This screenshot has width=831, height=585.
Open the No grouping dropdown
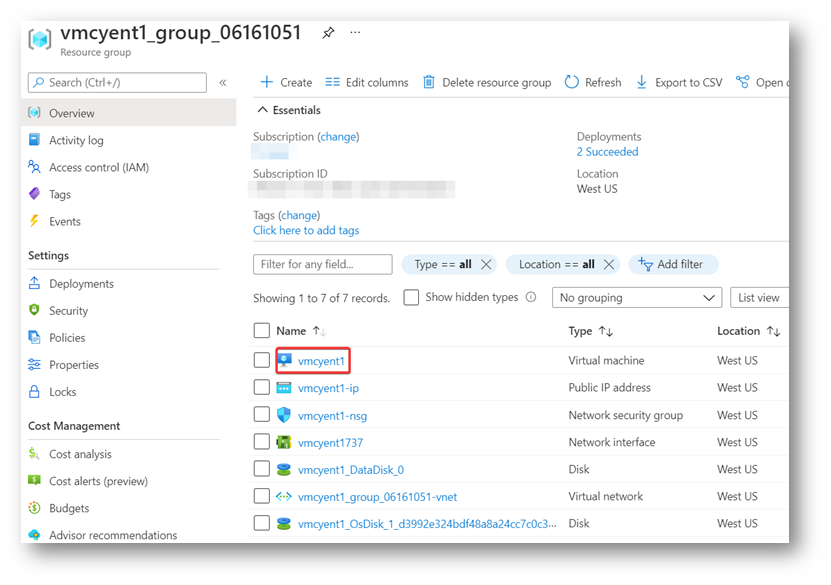tap(636, 298)
